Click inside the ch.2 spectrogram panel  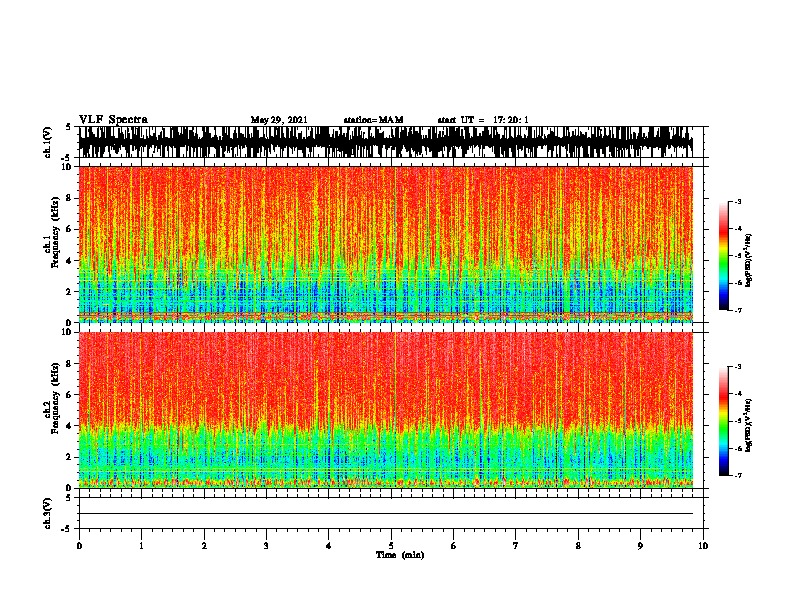click(x=386, y=410)
